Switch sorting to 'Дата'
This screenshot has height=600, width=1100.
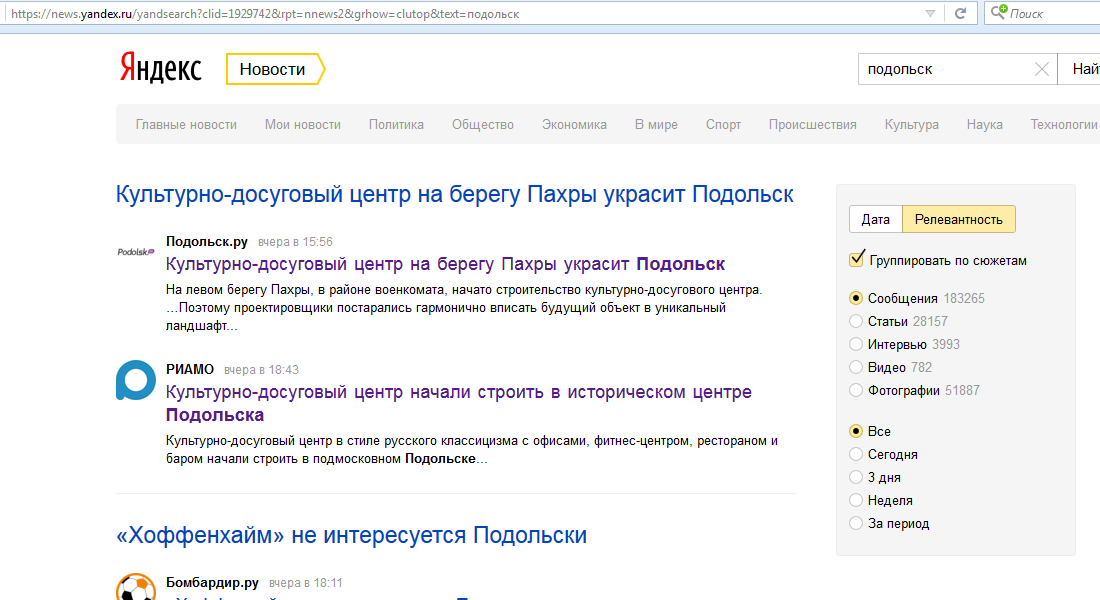coord(875,219)
